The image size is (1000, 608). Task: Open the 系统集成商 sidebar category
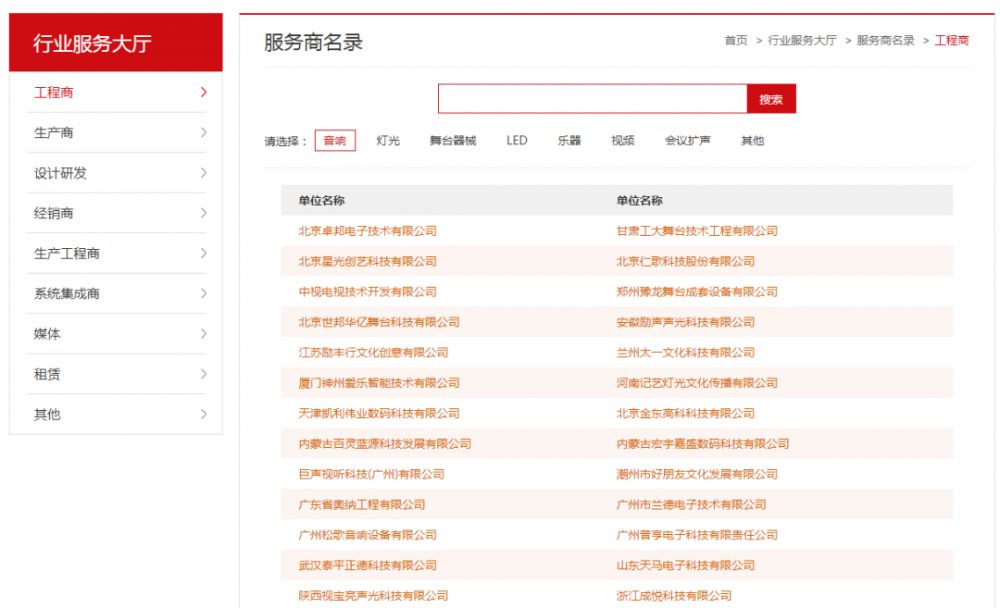pos(66,293)
